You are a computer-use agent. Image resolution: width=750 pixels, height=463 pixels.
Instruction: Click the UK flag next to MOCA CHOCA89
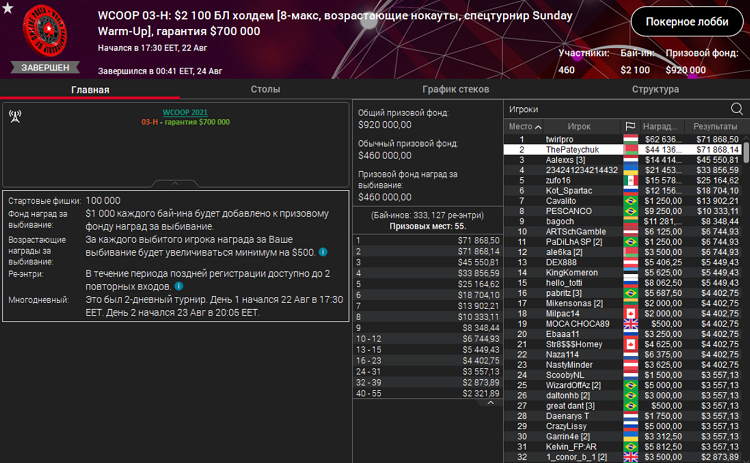pos(630,325)
